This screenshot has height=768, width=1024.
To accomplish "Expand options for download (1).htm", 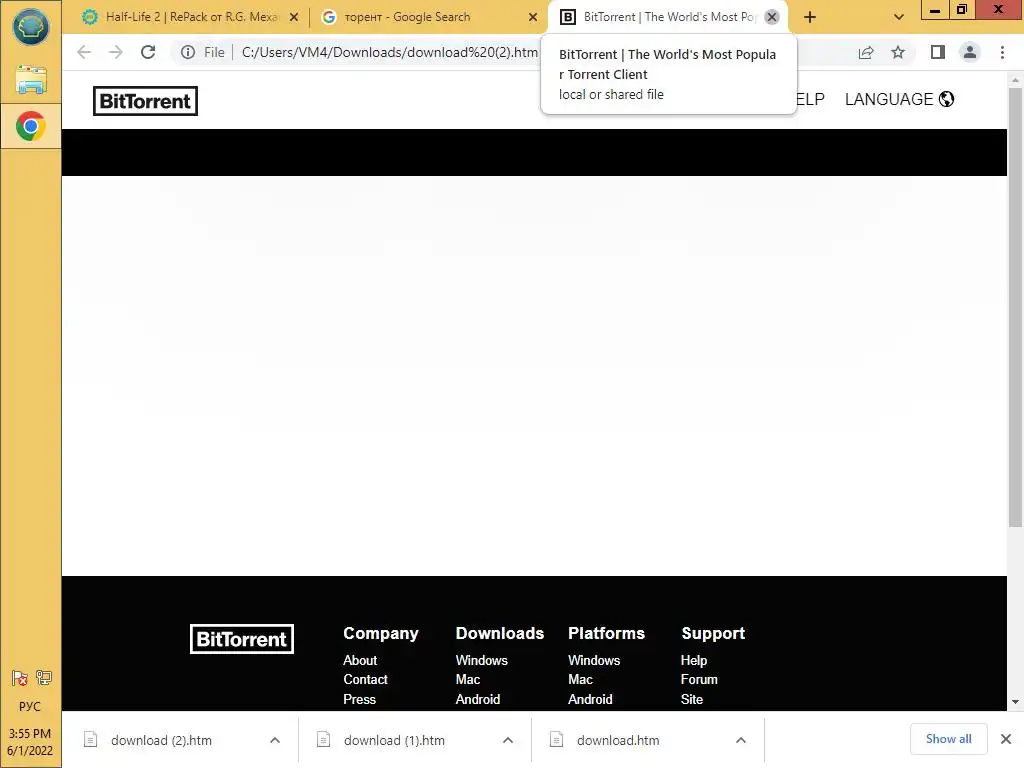I will click(508, 740).
